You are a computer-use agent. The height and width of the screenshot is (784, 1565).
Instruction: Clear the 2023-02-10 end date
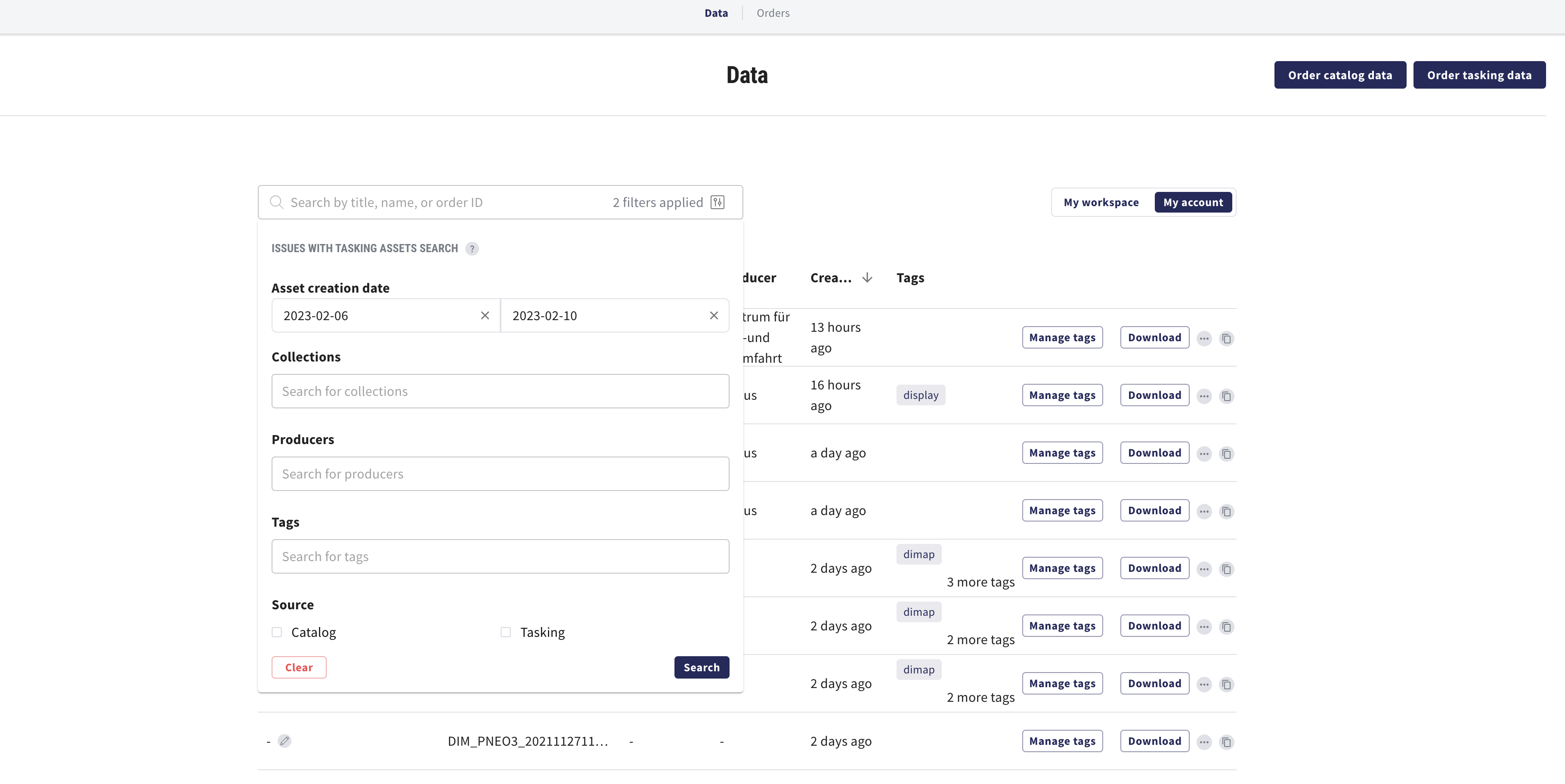[x=714, y=315]
